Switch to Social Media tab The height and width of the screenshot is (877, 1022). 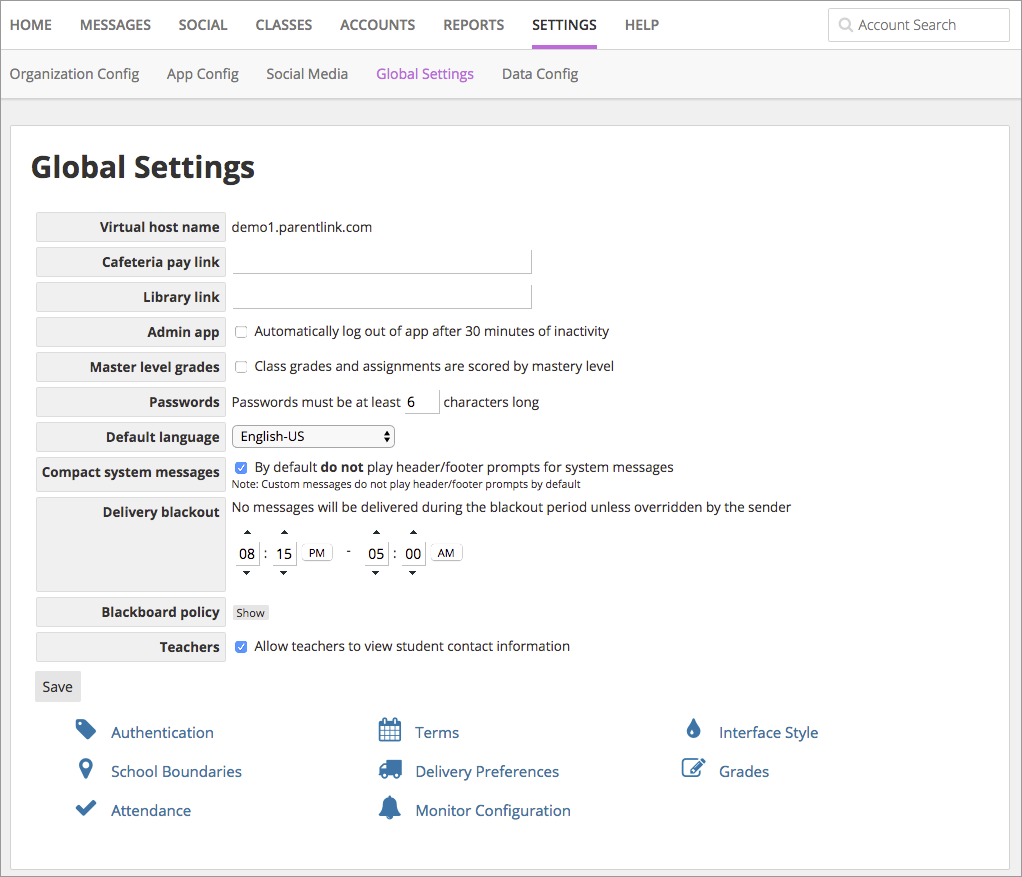tap(307, 74)
